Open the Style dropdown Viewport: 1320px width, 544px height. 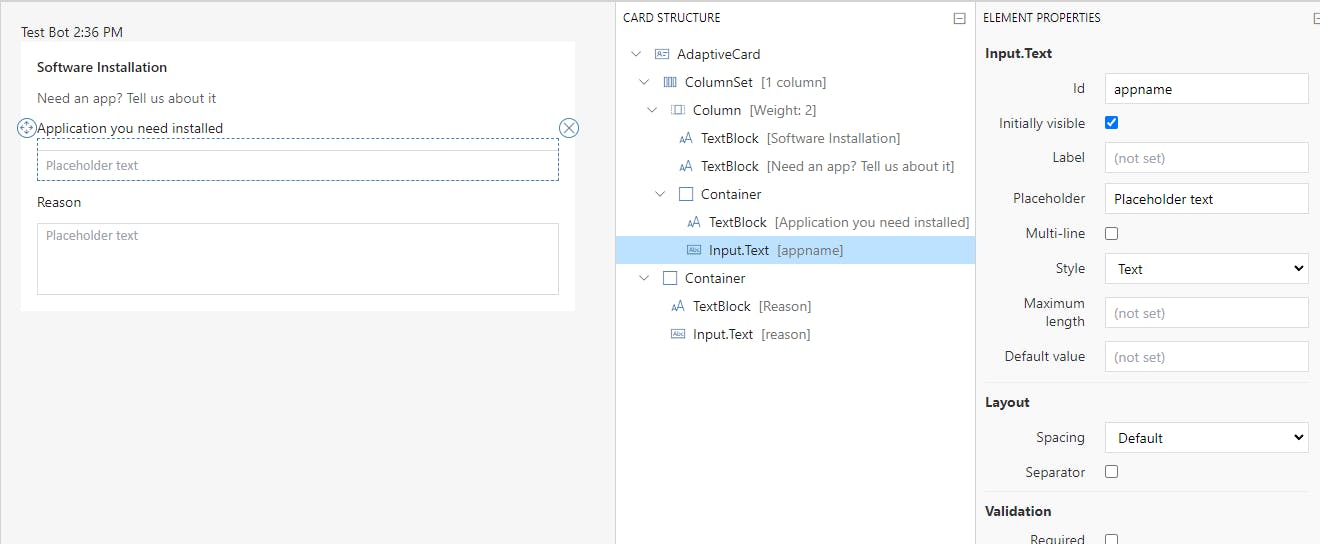(x=1206, y=269)
